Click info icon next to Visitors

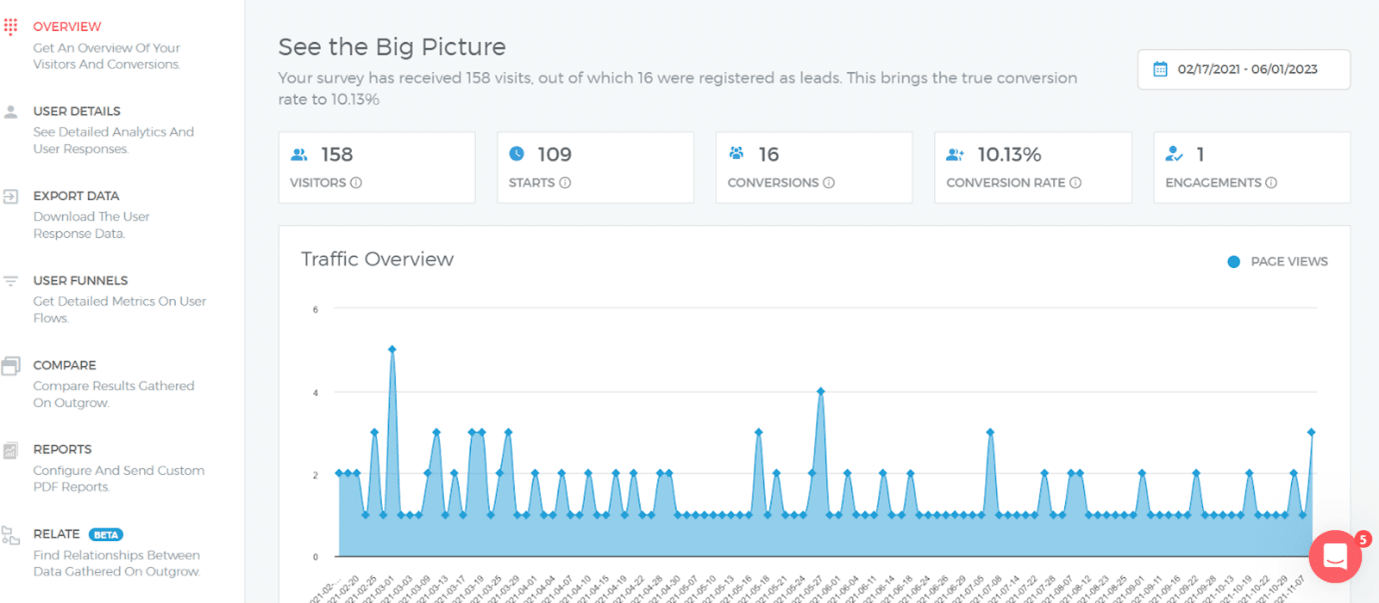tap(356, 183)
